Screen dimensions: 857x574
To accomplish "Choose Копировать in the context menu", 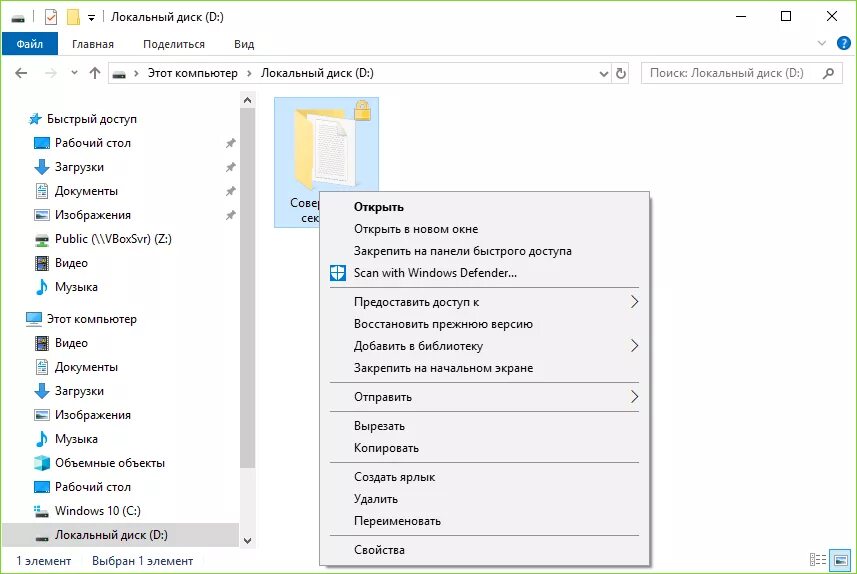I will point(484,448).
